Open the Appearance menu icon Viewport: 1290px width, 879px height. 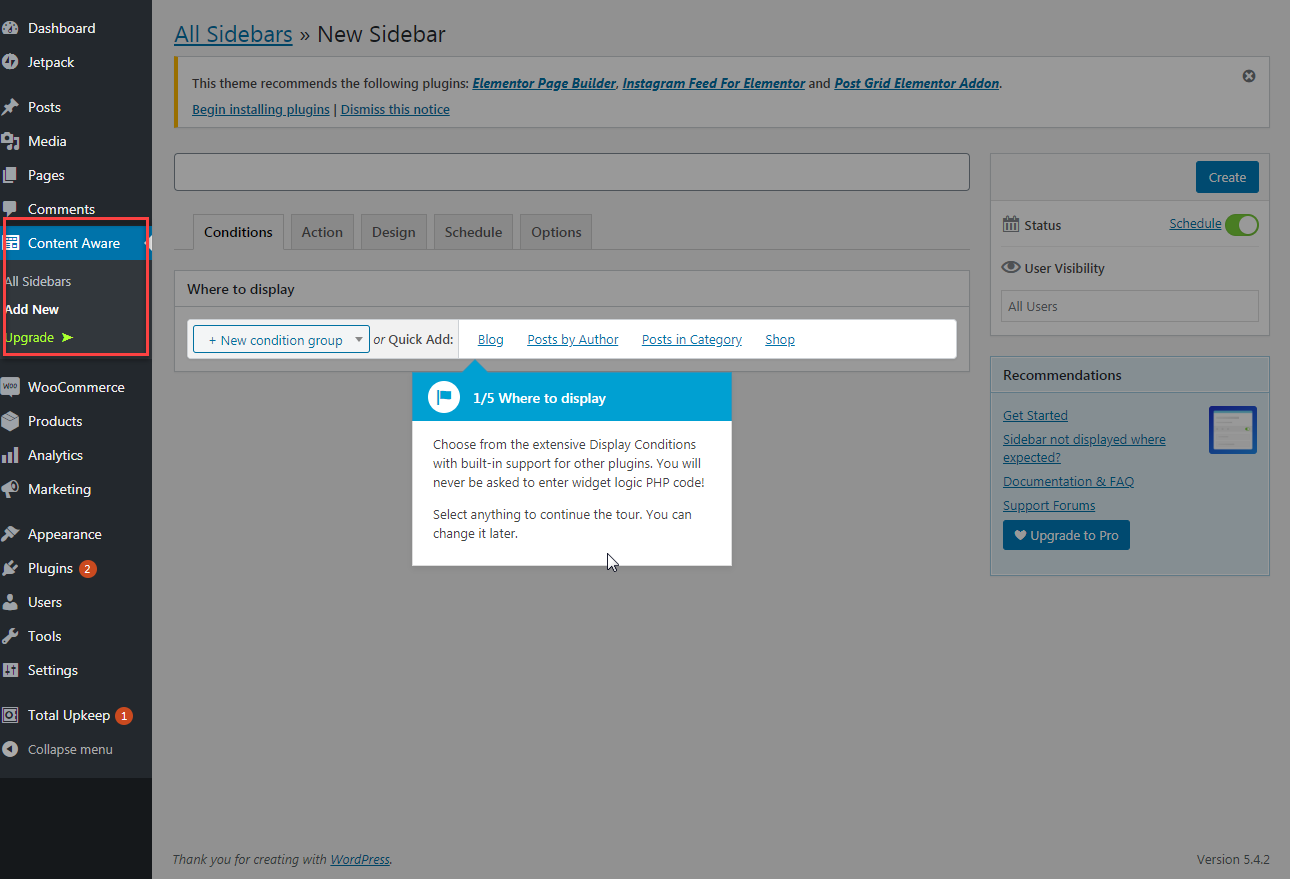pos(13,533)
